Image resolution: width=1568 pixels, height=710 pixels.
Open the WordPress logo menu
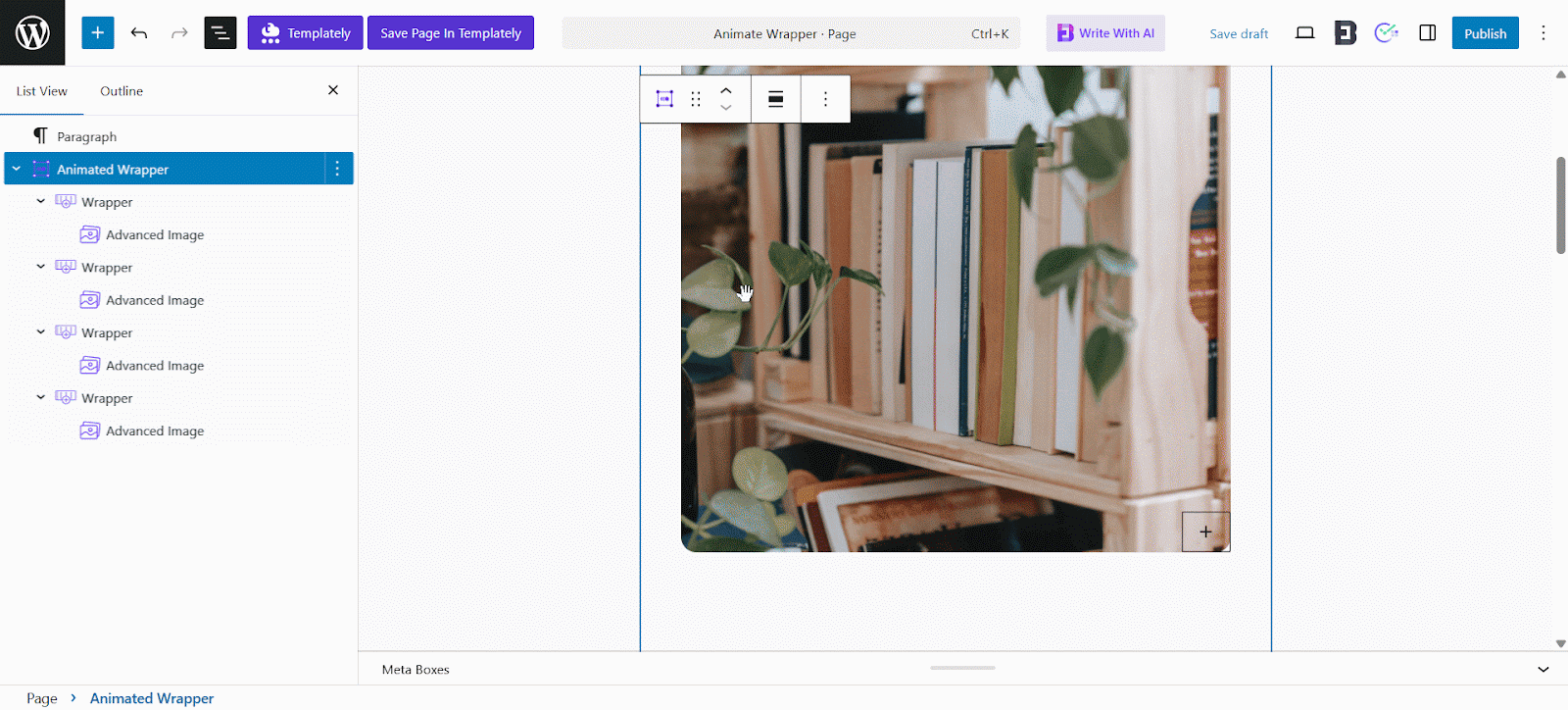coord(32,32)
